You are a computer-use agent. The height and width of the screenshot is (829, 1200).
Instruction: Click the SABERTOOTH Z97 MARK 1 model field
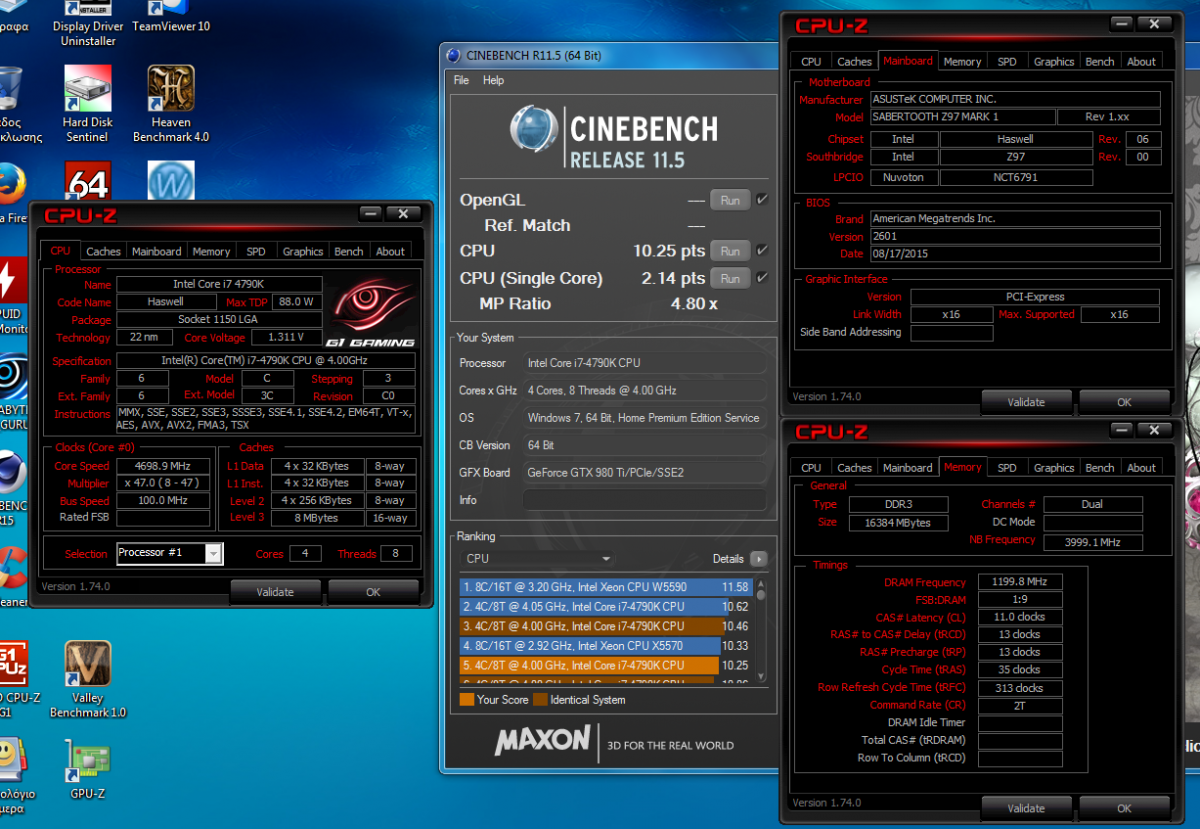(x=962, y=117)
